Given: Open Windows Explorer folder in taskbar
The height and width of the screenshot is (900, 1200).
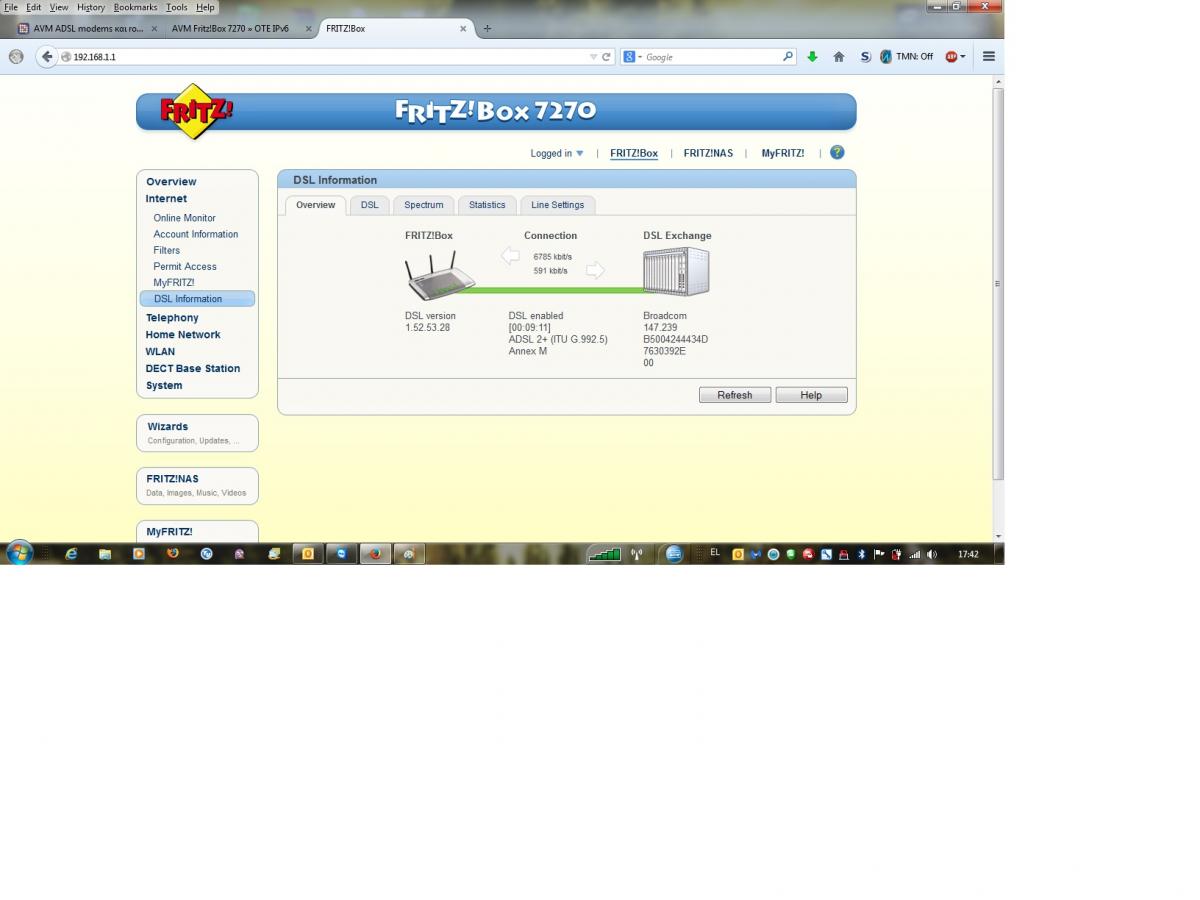Looking at the screenshot, I should pyautogui.click(x=105, y=553).
